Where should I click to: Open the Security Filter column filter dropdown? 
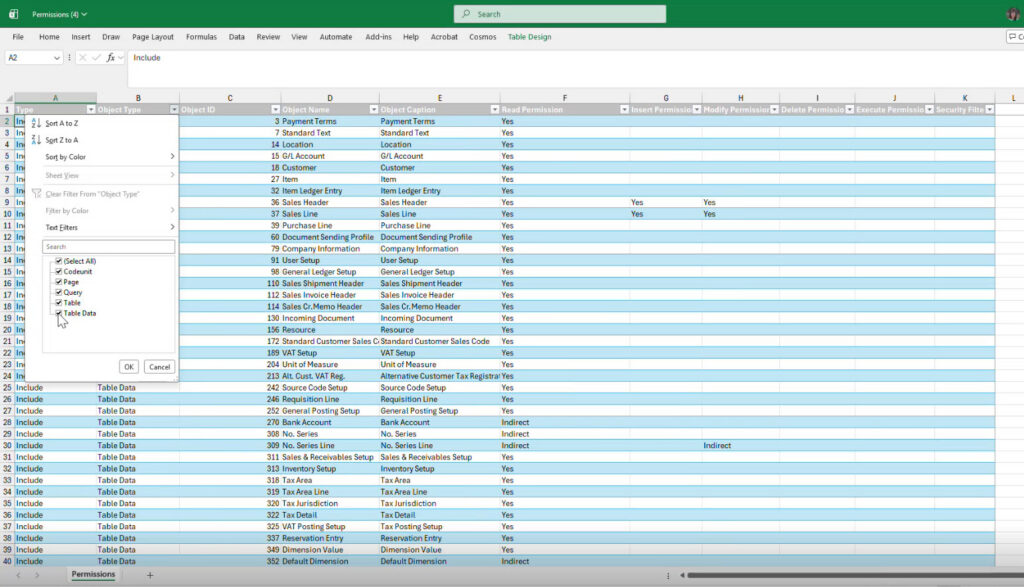(x=990, y=110)
